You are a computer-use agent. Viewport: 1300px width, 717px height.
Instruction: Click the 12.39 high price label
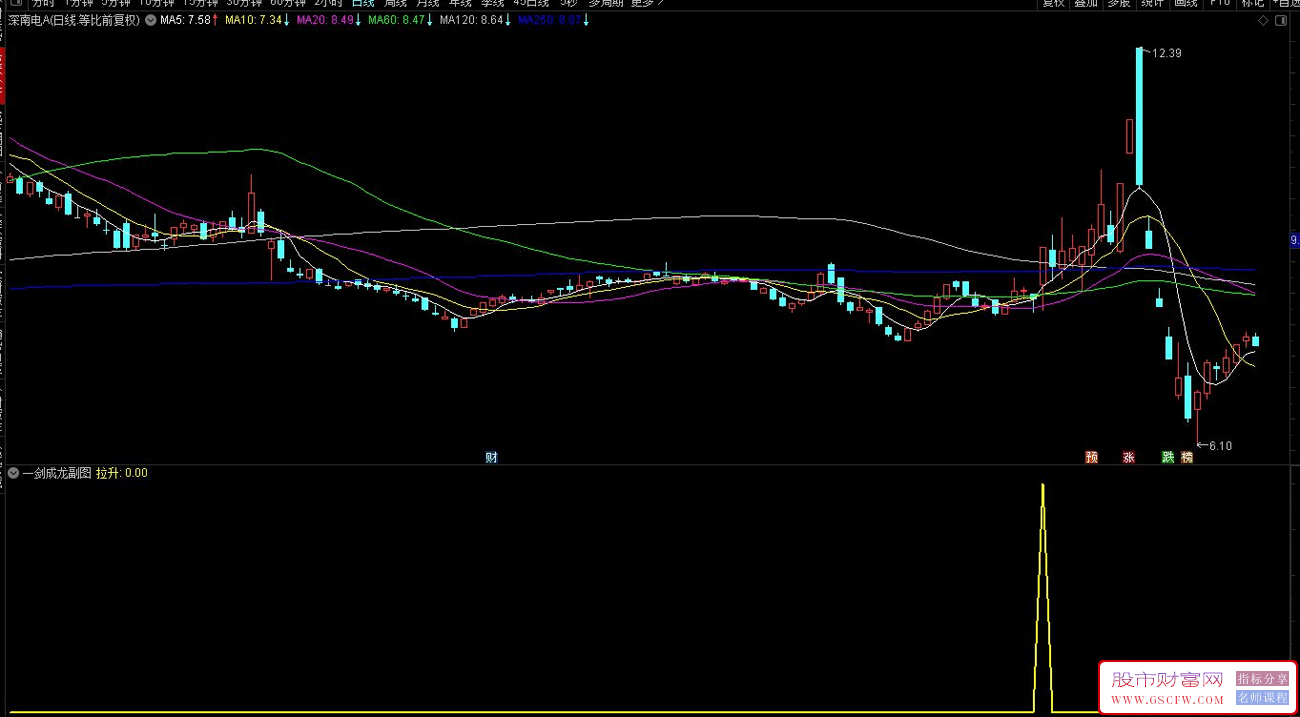(x=1166, y=53)
